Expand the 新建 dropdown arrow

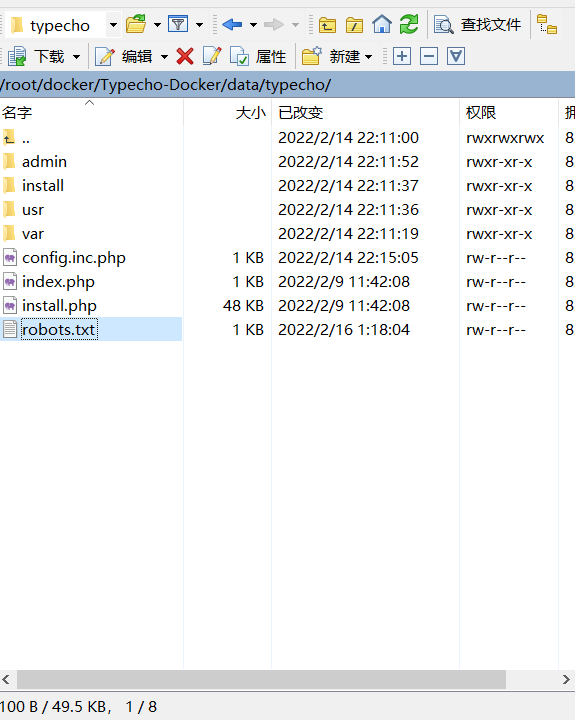coord(368,57)
